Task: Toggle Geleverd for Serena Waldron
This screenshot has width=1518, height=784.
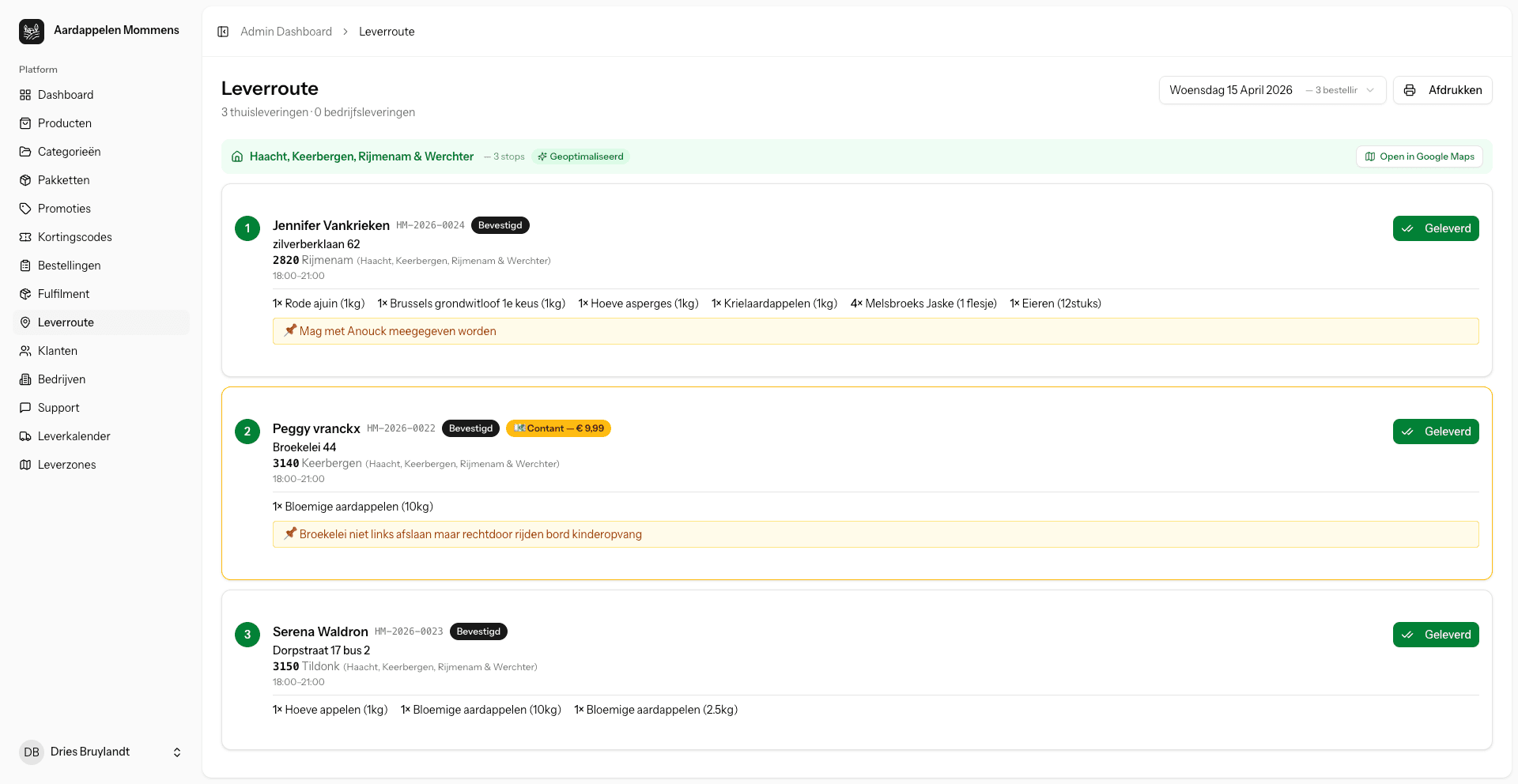Action: [1436, 635]
